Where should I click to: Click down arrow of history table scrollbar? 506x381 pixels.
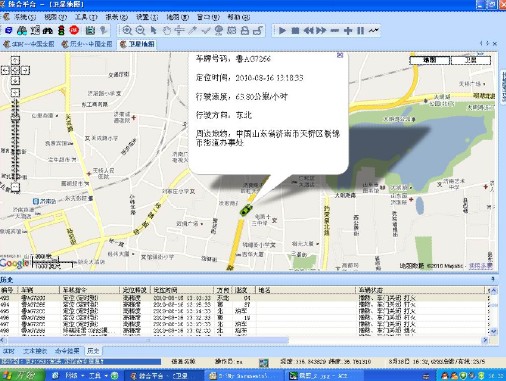[494, 331]
